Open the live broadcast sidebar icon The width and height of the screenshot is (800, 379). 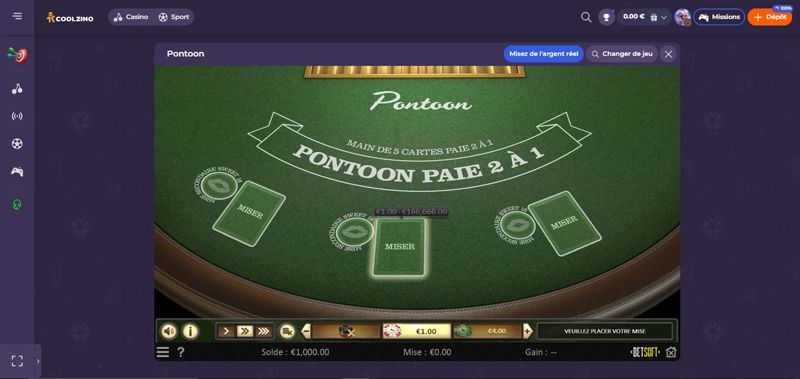click(17, 116)
